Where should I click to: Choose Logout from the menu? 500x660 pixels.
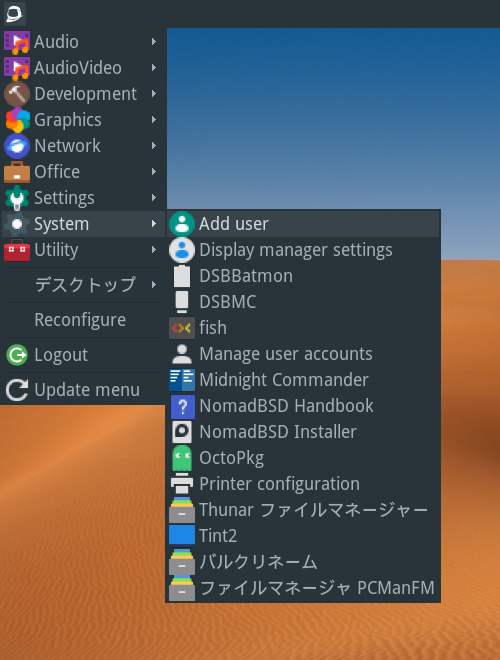click(x=83, y=355)
